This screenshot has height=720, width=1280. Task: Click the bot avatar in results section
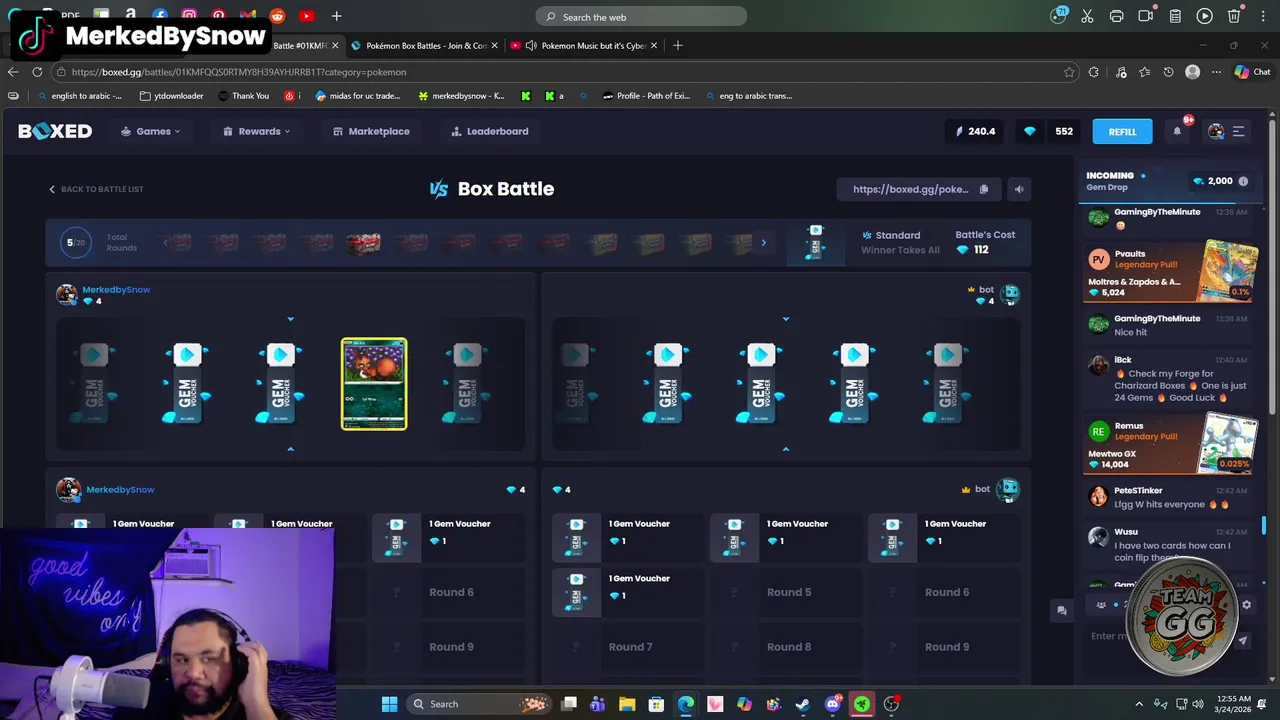[1007, 490]
